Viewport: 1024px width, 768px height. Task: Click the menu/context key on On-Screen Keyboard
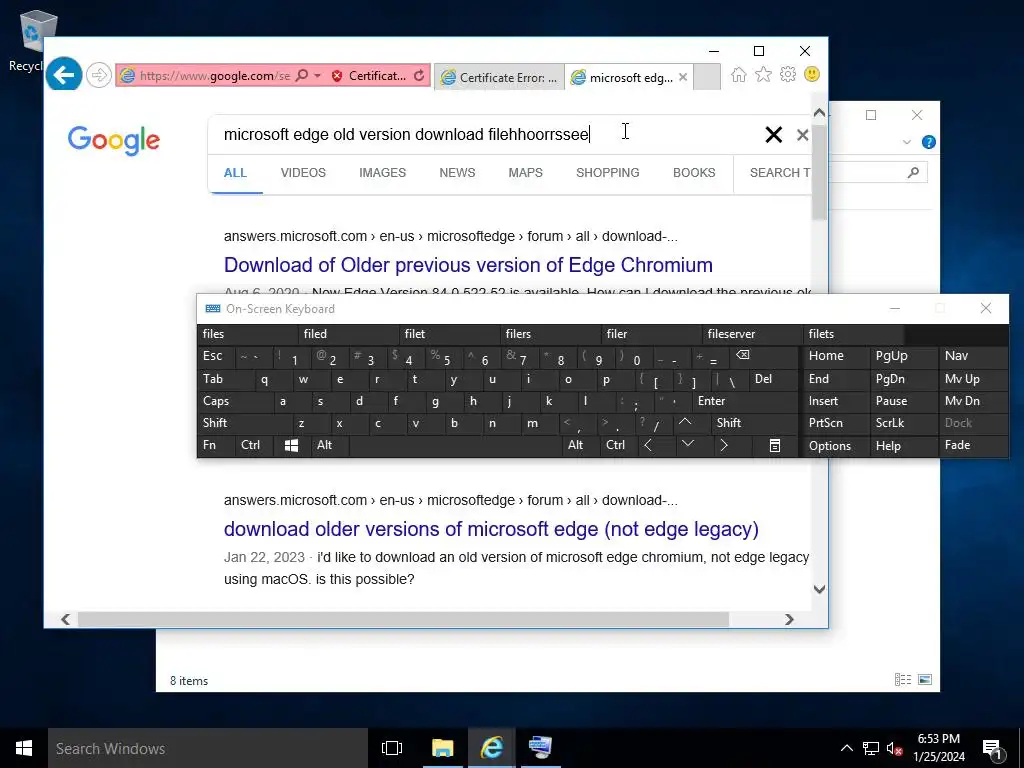click(x=775, y=445)
